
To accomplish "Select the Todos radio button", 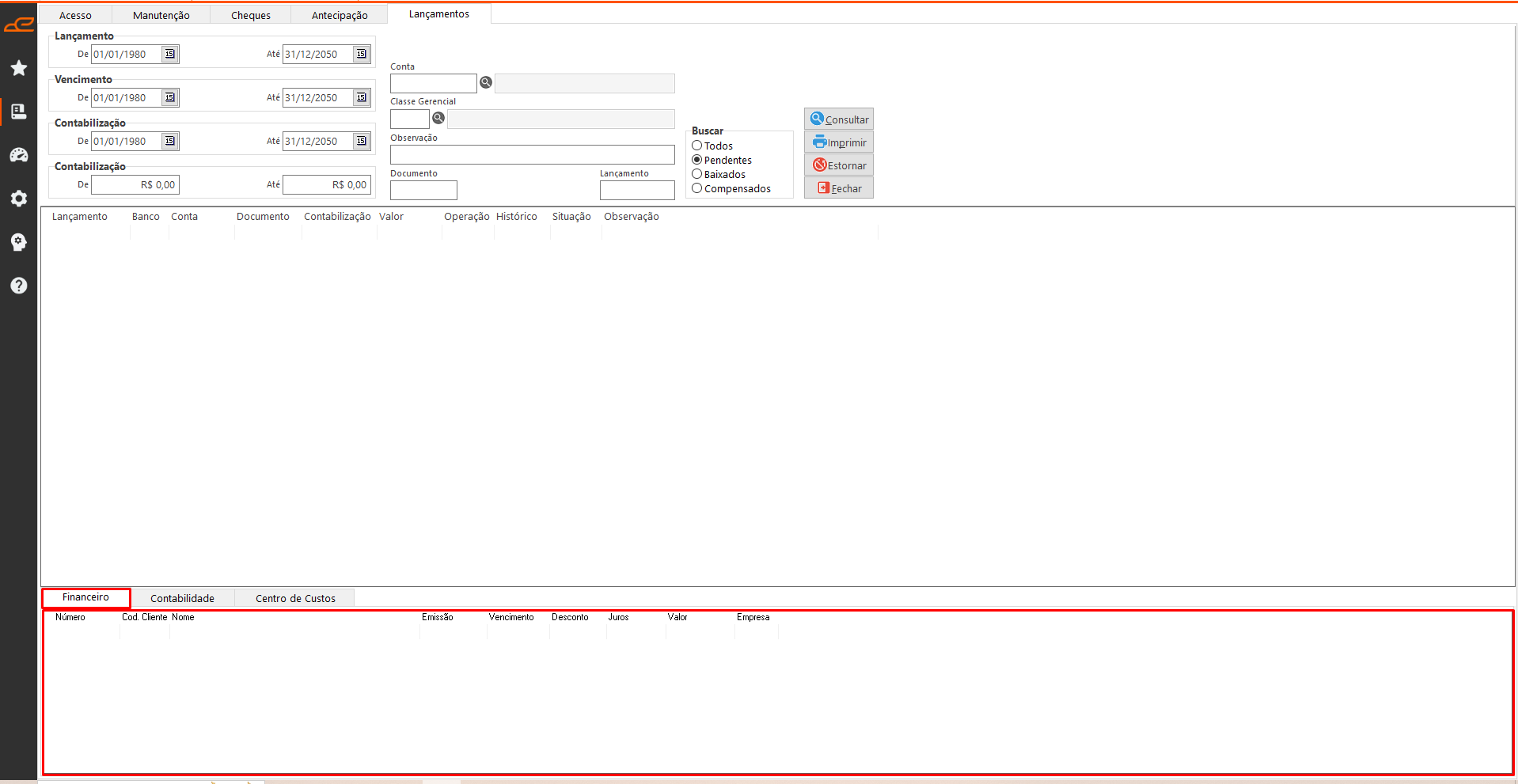I will 697,146.
